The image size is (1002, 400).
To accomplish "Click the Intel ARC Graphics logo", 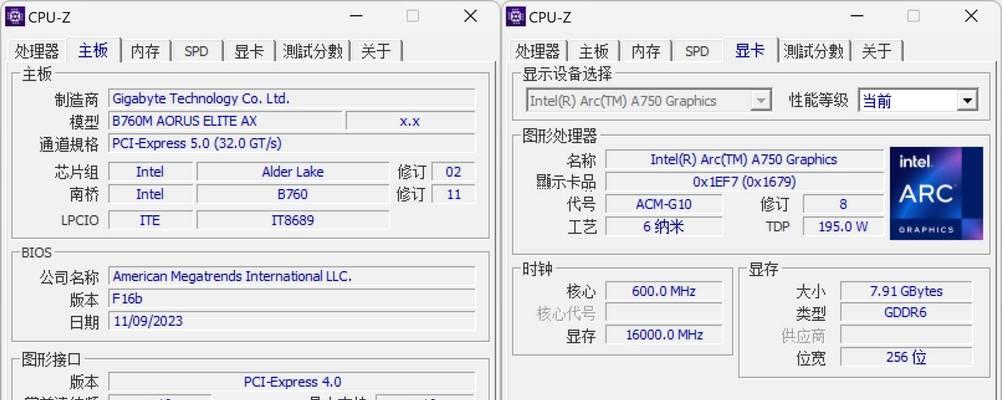I will click(x=936, y=194).
